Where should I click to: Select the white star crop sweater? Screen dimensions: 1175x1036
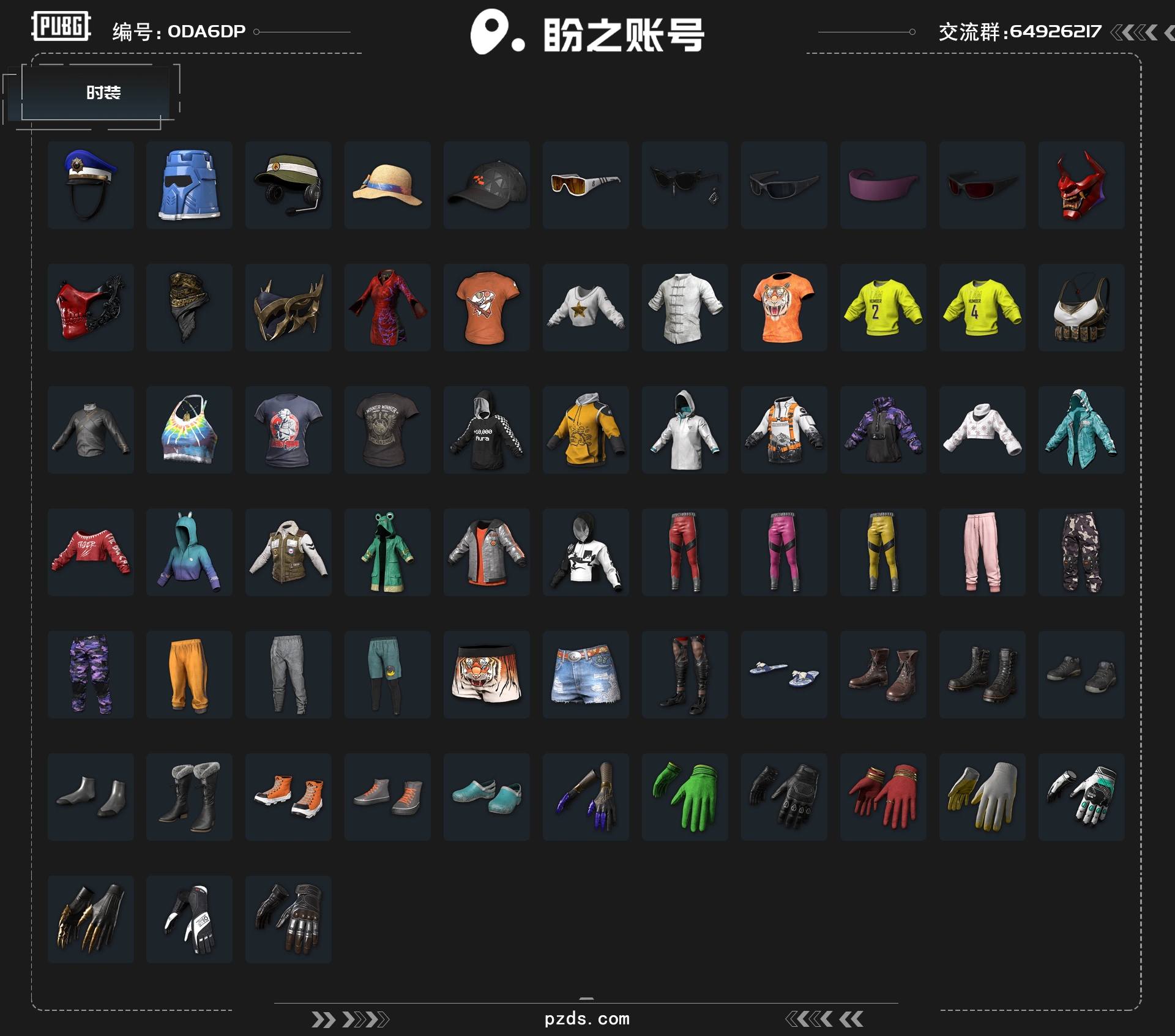(x=586, y=307)
